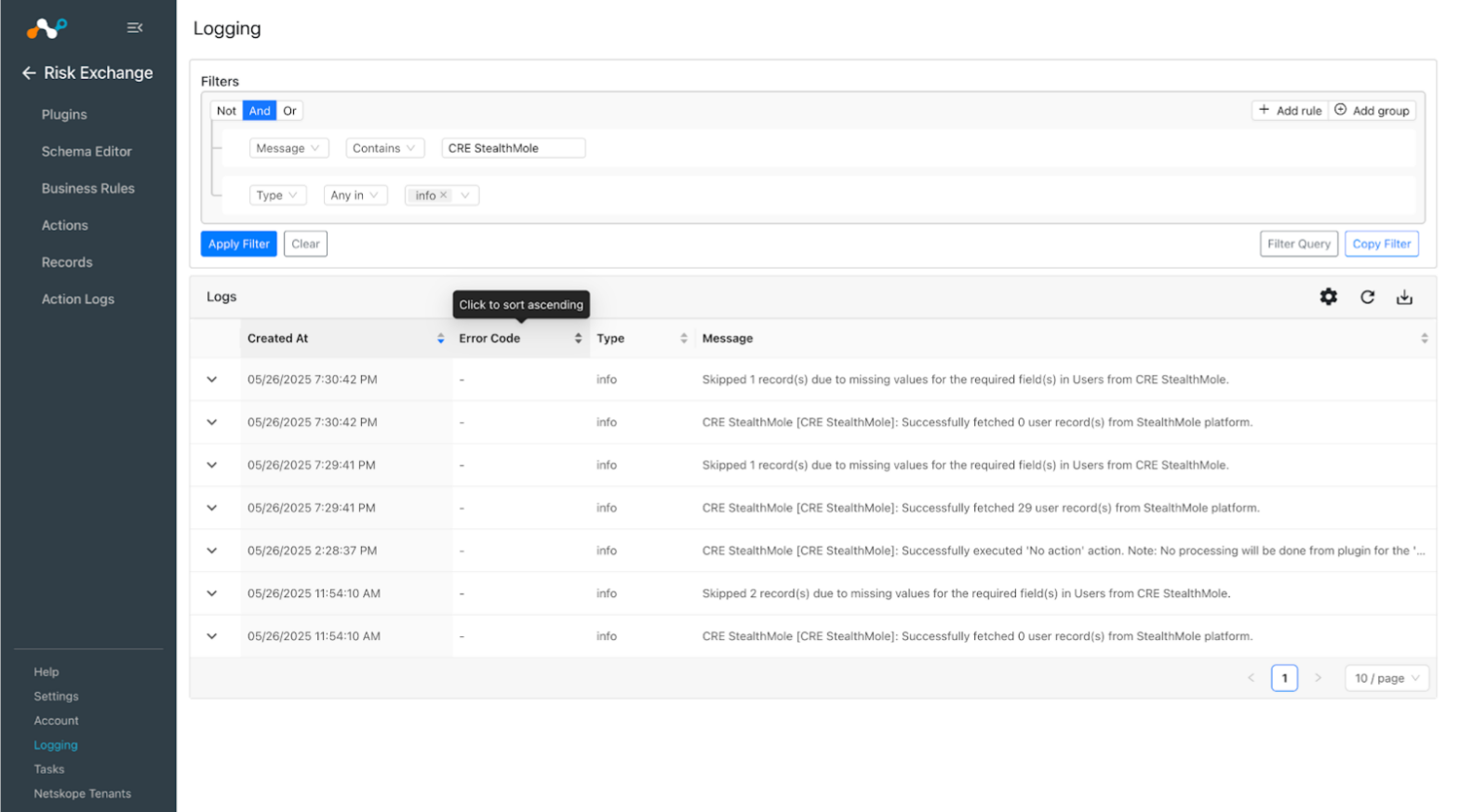Select page 1 in pagination

point(1285,678)
